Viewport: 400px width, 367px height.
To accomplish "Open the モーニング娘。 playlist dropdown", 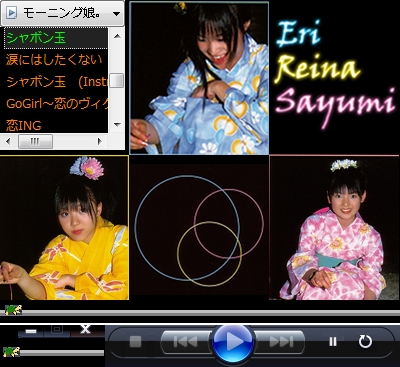I will [x=116, y=14].
